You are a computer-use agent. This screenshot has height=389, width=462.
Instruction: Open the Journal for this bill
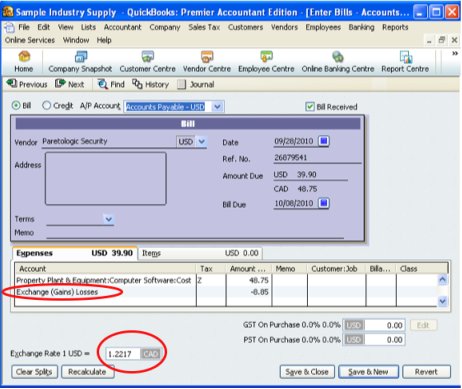[196, 84]
